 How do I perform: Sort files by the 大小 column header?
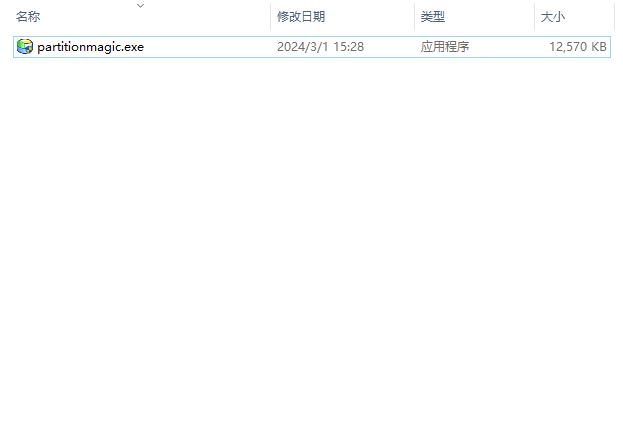(x=553, y=17)
